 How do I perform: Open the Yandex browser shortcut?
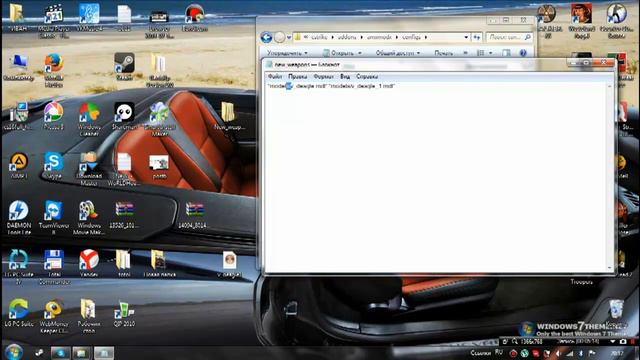[89, 264]
